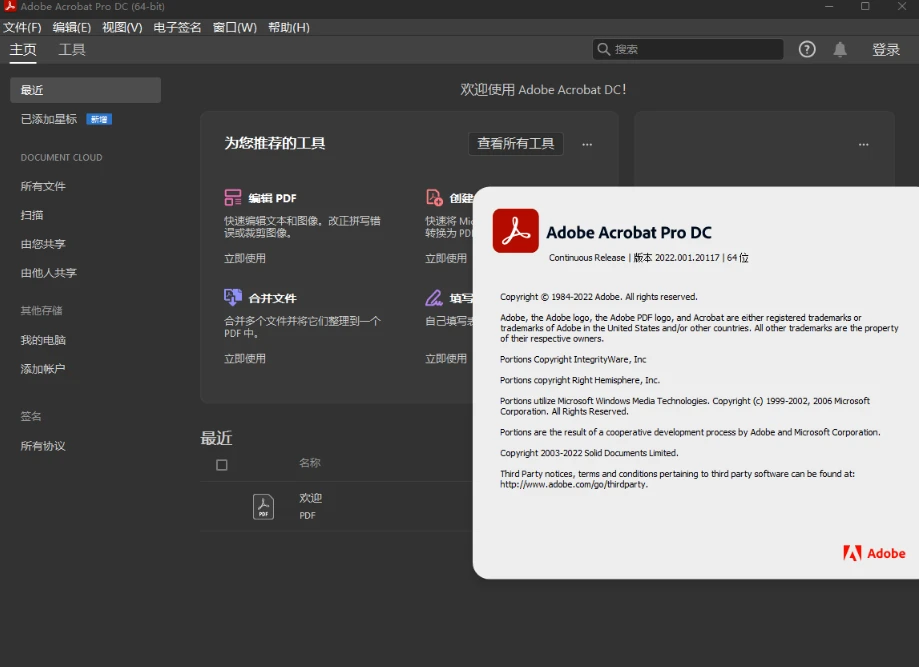Select 已添加星标 in the sidebar
This screenshot has height=667, width=919.
(x=49, y=119)
